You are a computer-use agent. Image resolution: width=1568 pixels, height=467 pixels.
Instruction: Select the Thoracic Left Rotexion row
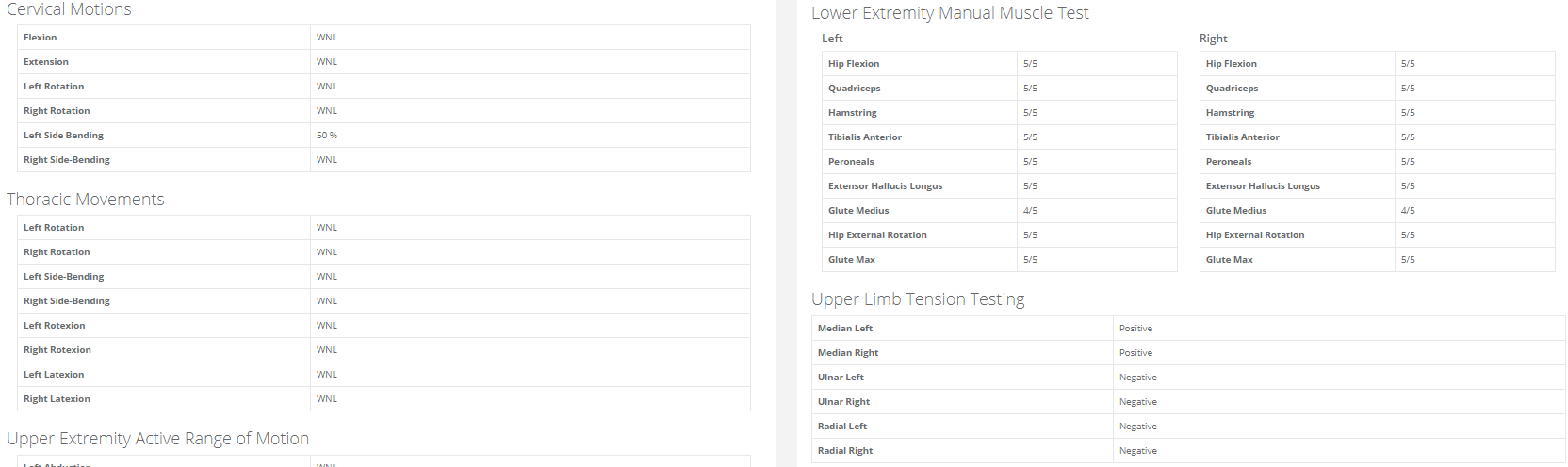tap(384, 326)
